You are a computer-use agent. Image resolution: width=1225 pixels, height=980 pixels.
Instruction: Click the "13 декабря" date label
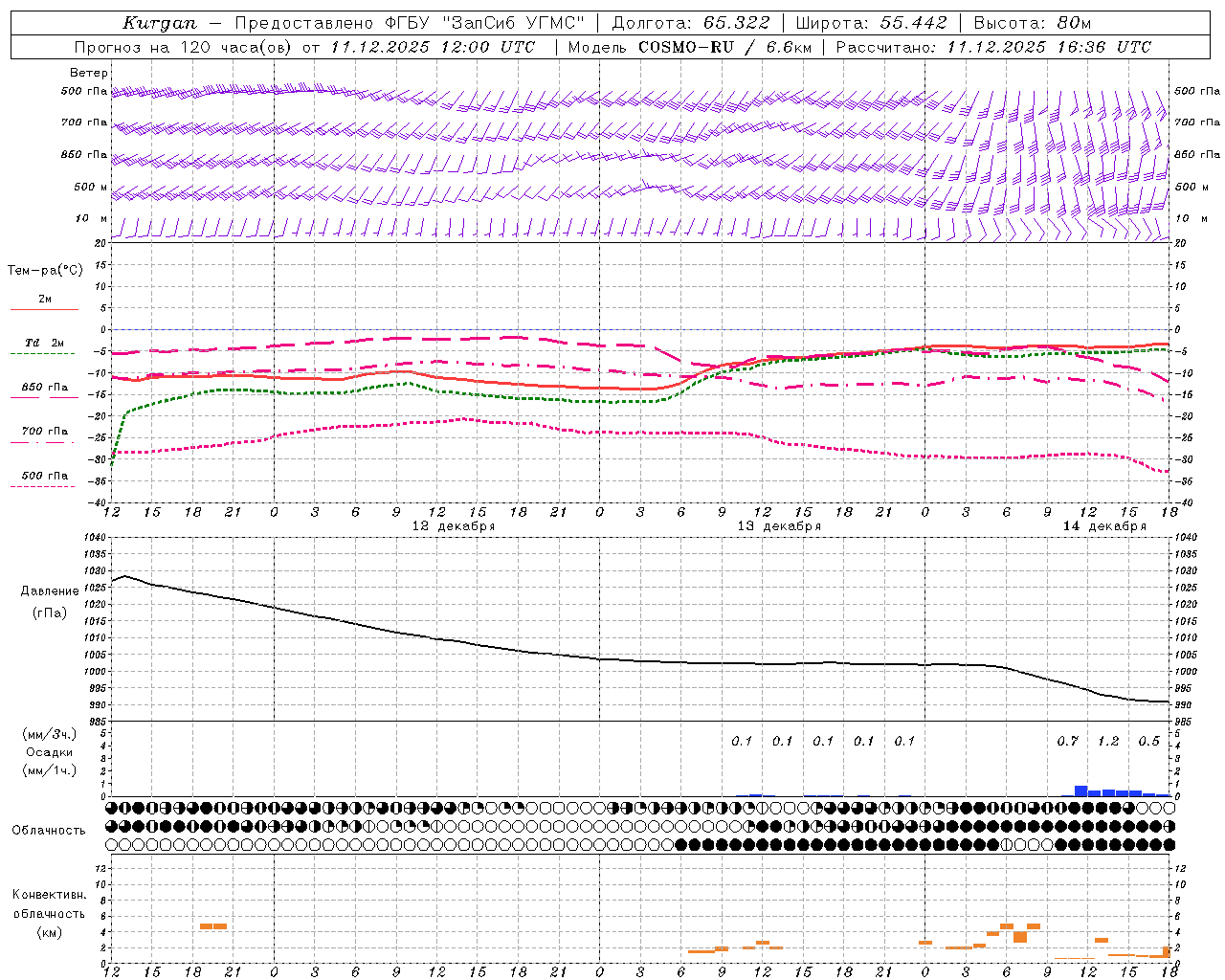[779, 526]
